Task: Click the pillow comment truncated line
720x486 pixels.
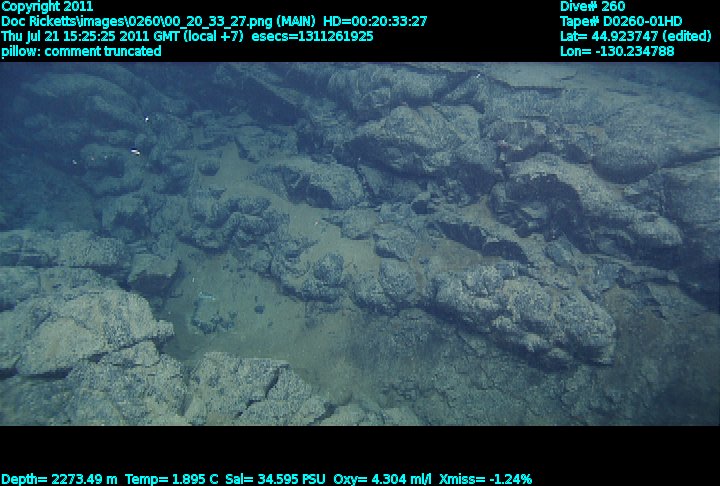Action: (81, 51)
